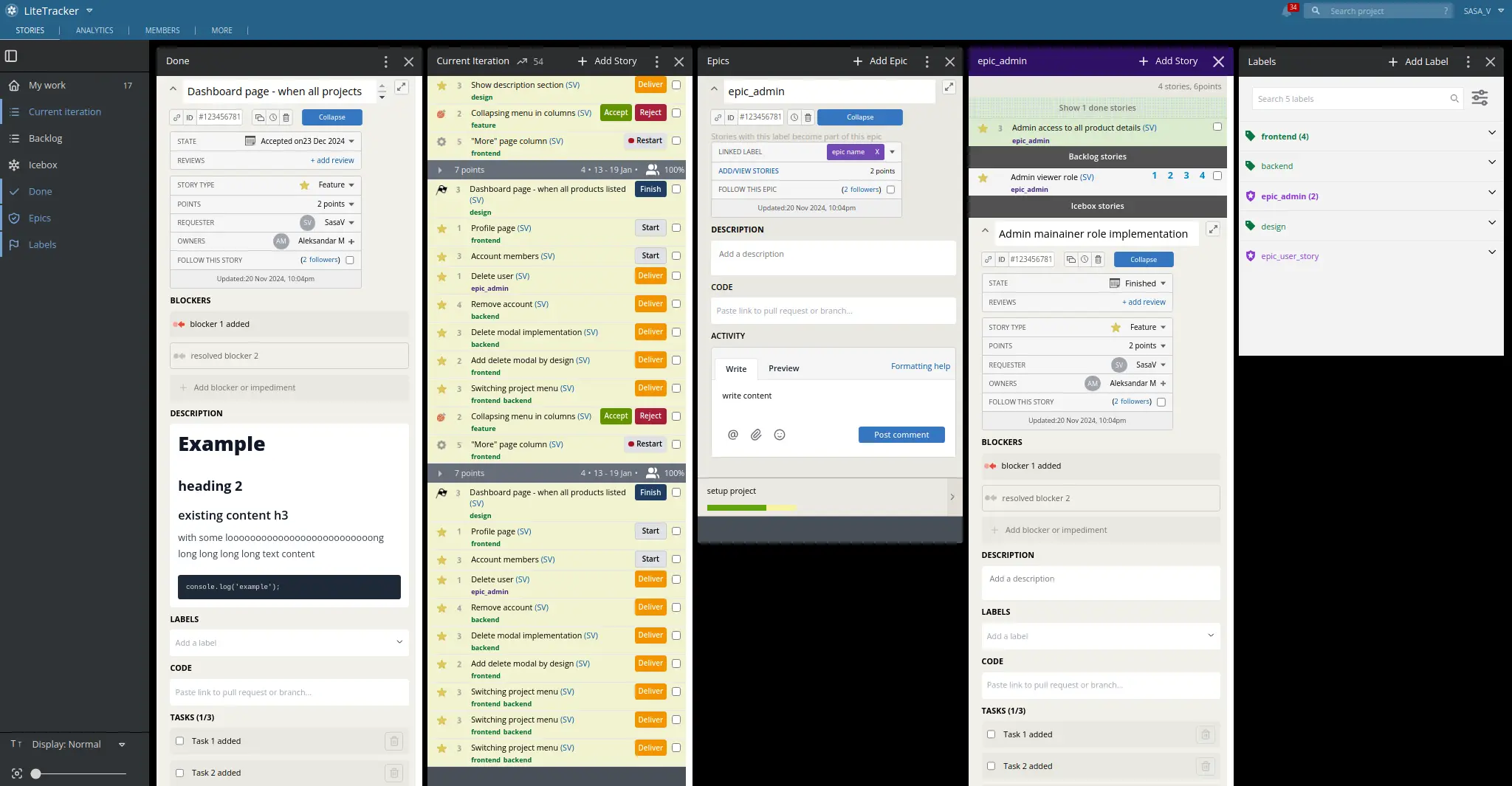This screenshot has height=786, width=1512.
Task: Click the Post comment button
Action: point(901,435)
